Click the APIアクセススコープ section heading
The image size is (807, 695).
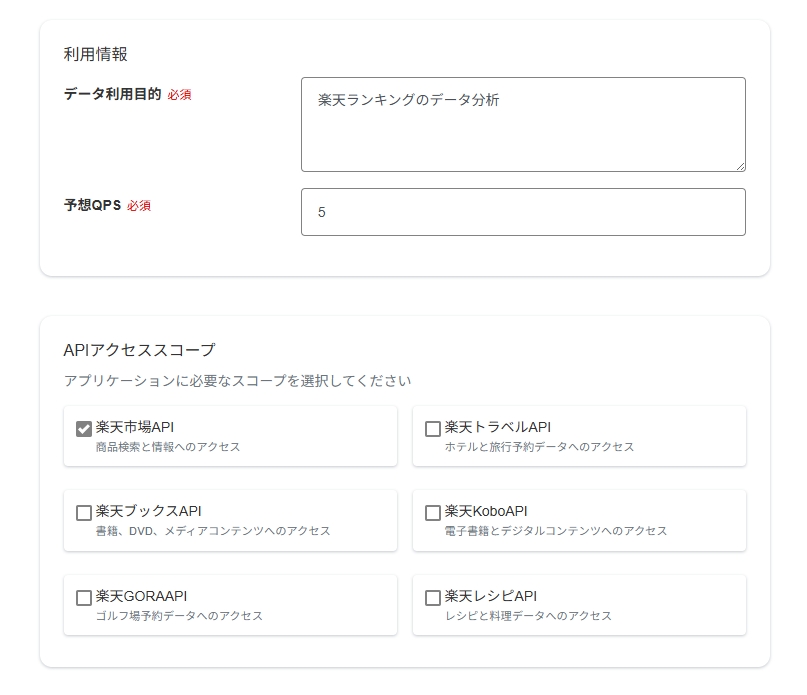139,350
